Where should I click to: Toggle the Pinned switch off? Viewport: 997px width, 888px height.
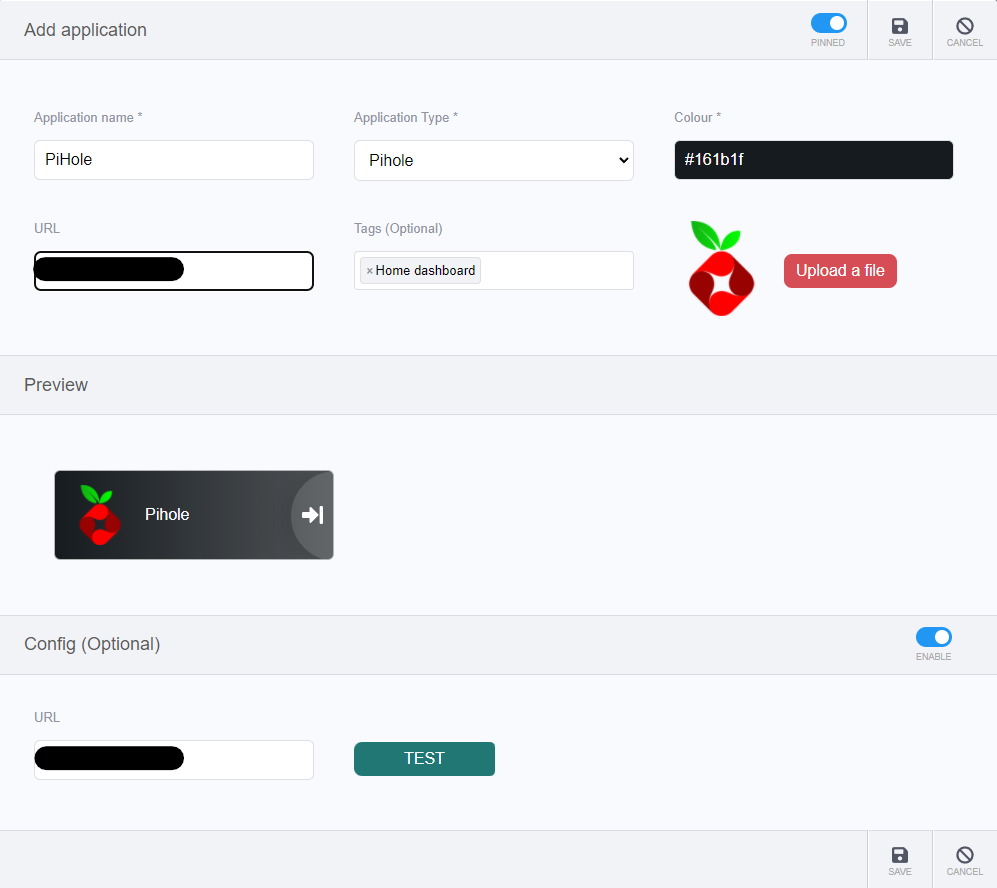(828, 23)
